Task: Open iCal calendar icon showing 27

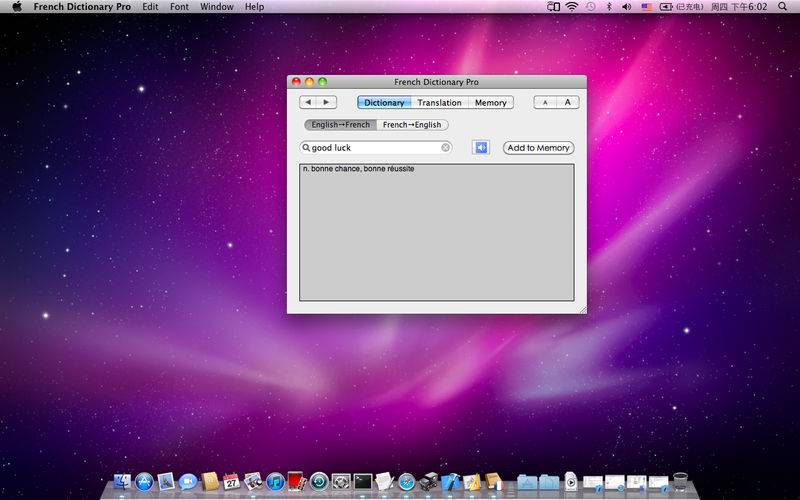Action: pyautogui.click(x=231, y=481)
